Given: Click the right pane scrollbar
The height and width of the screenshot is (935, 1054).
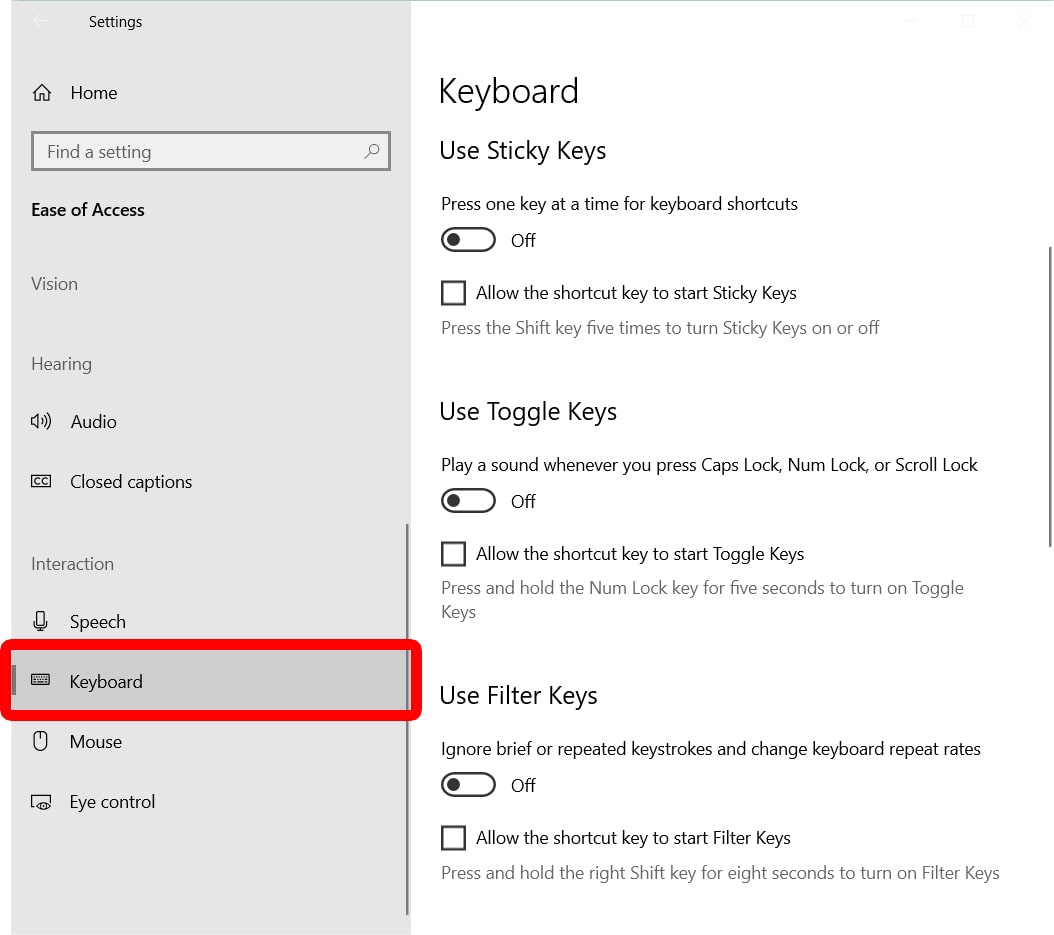Looking at the screenshot, I should coord(1049,400).
